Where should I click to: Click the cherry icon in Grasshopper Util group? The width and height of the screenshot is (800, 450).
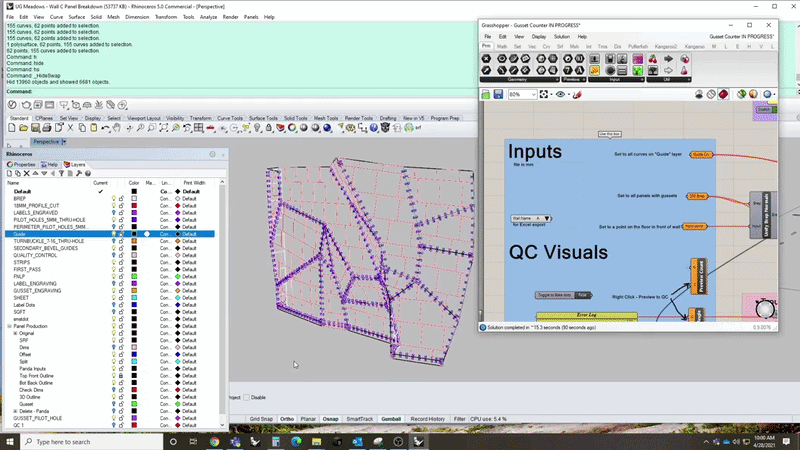pyautogui.click(x=653, y=59)
